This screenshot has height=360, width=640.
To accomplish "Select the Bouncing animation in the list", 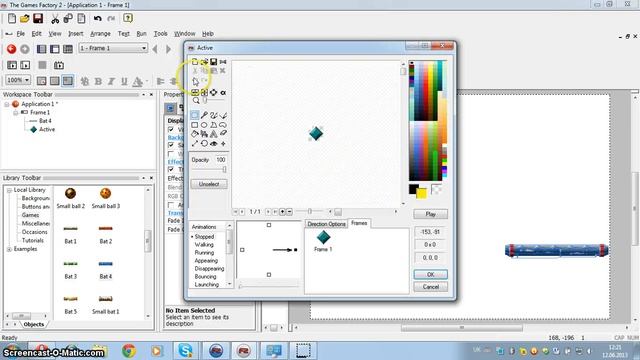I will 205,276.
